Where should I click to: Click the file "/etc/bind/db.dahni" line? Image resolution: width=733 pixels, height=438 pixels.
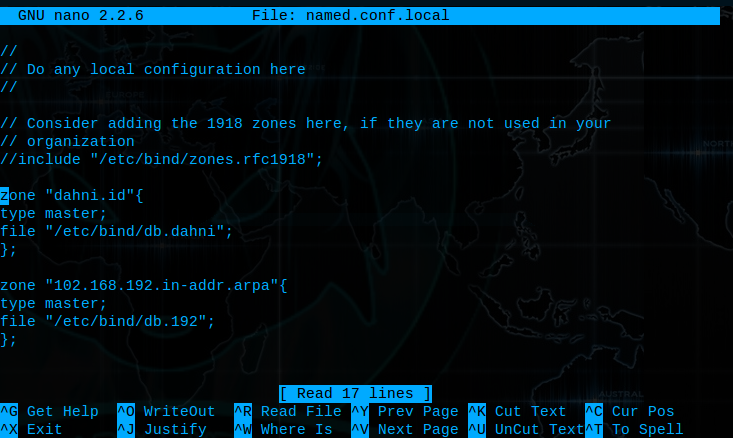click(116, 231)
